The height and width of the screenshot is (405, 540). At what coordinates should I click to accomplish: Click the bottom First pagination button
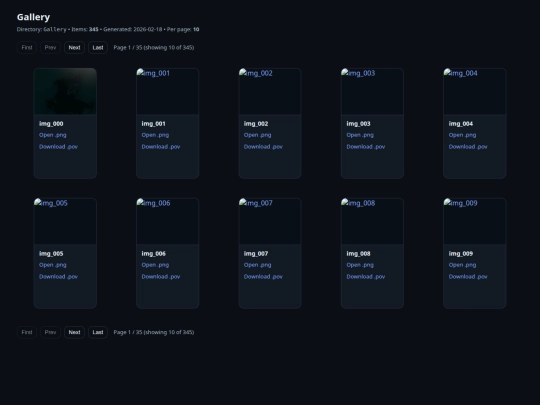(27, 332)
